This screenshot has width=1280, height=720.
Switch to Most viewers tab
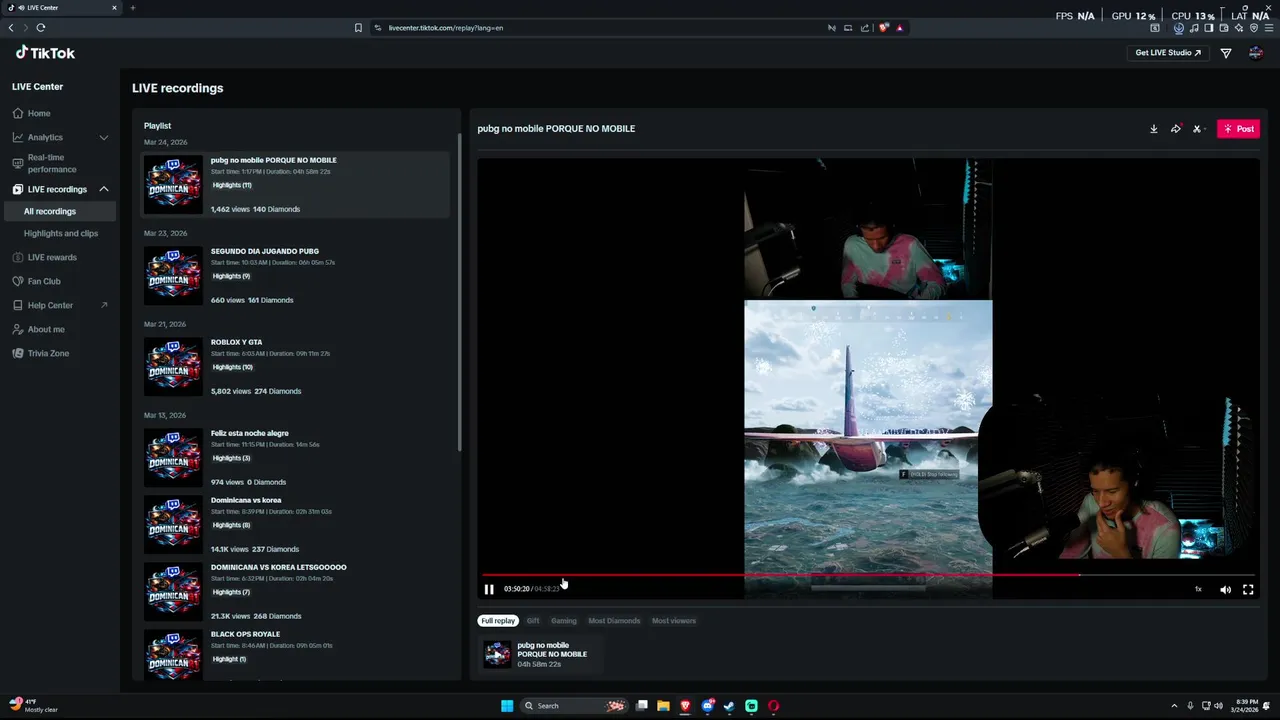point(674,621)
